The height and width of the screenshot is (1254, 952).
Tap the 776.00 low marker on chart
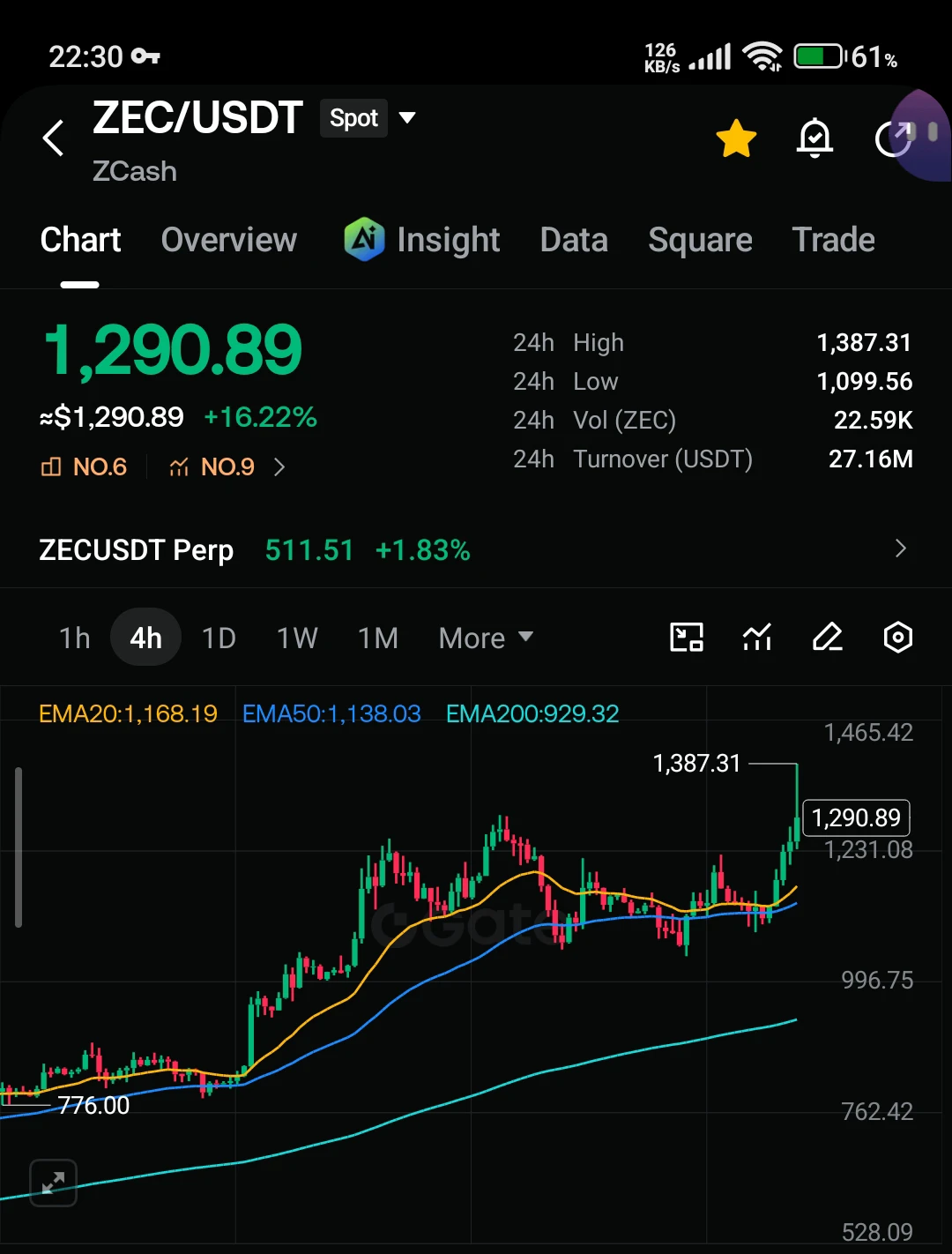point(93,1105)
